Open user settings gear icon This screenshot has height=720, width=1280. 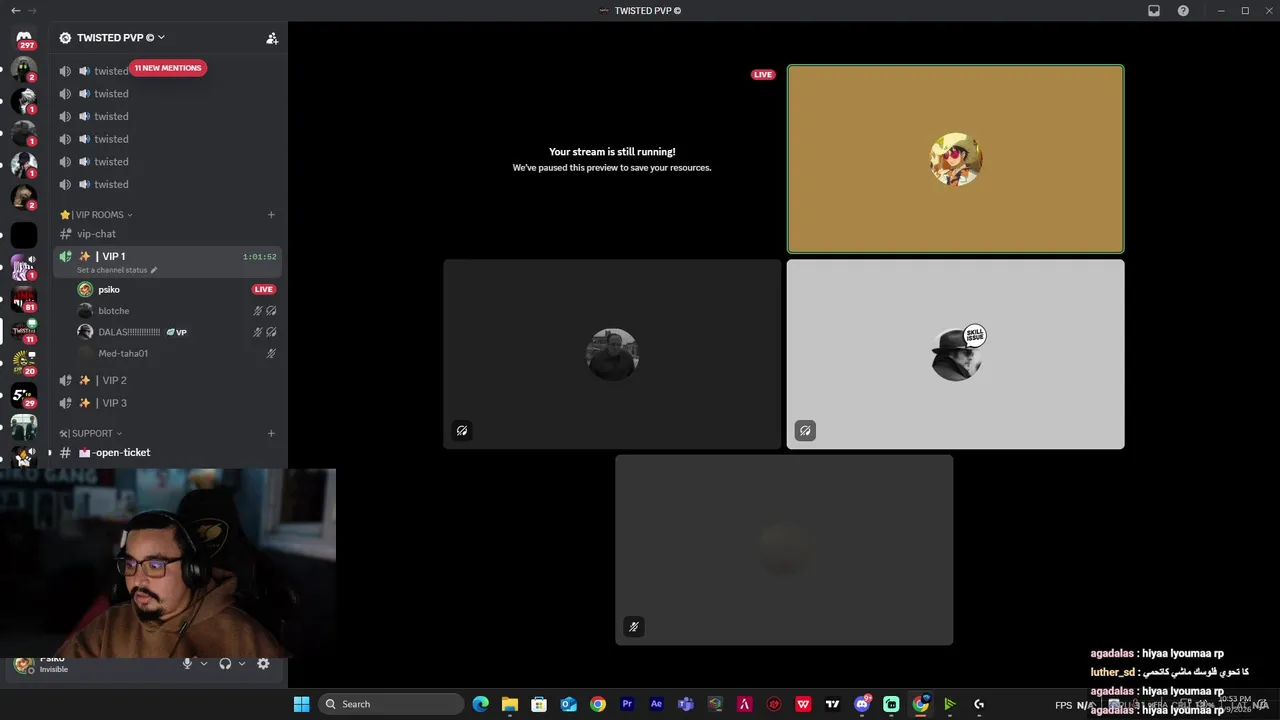[x=263, y=663]
